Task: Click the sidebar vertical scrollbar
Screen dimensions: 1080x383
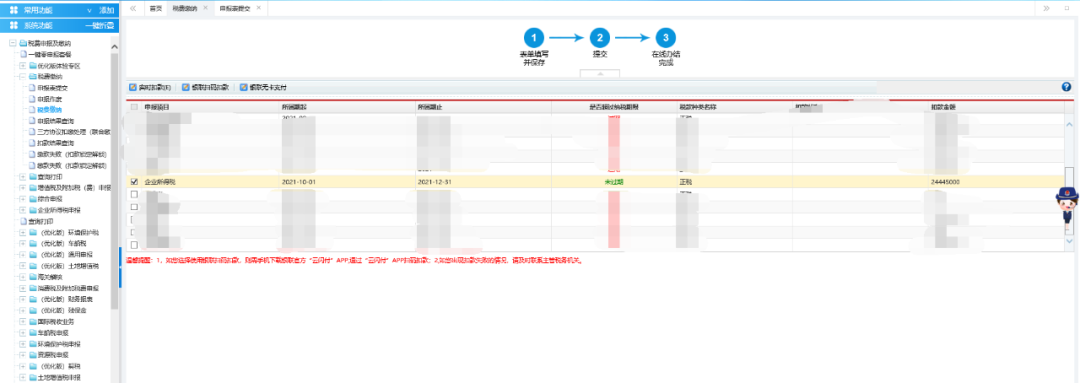Action: pyautogui.click(x=114, y=179)
